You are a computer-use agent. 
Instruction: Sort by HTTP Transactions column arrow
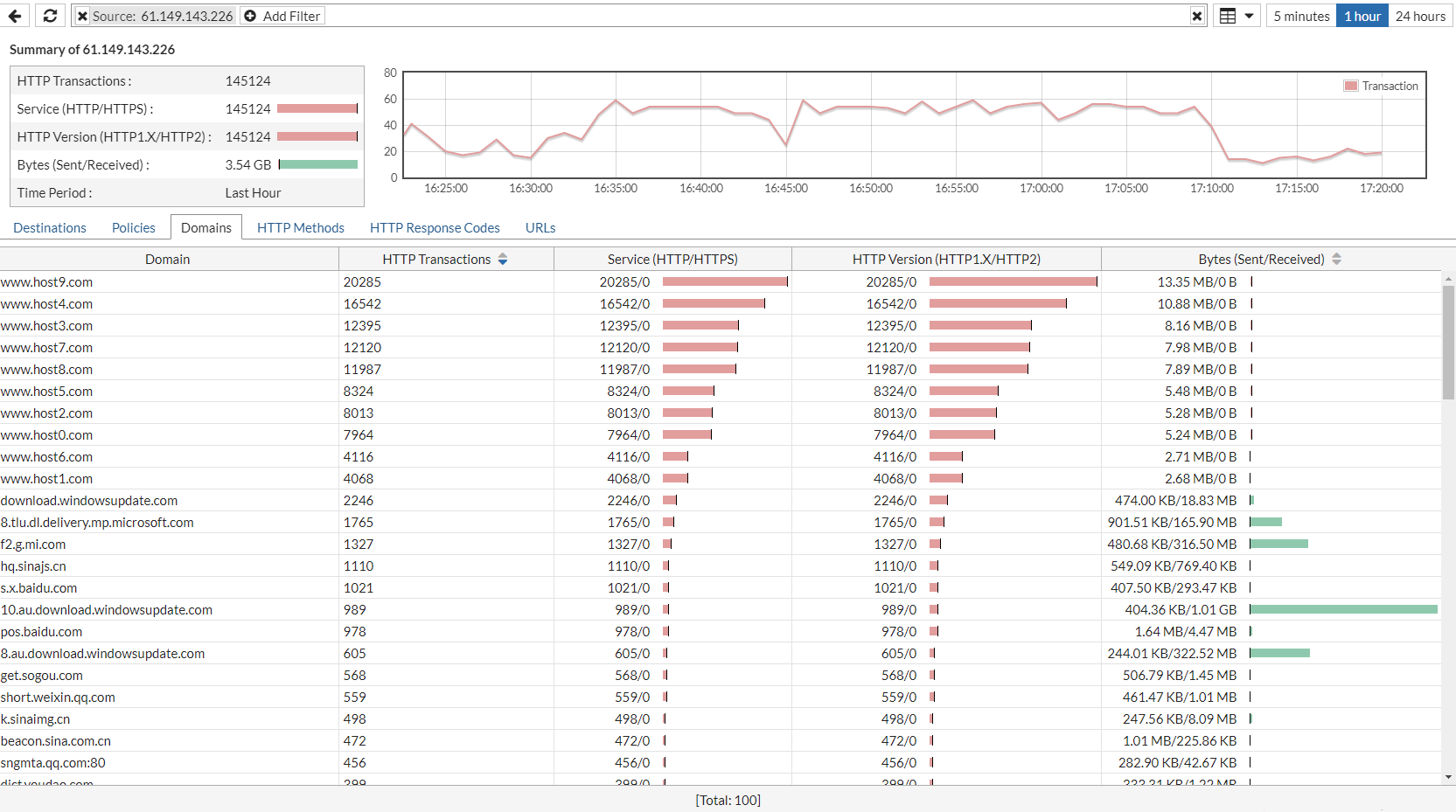click(x=503, y=260)
